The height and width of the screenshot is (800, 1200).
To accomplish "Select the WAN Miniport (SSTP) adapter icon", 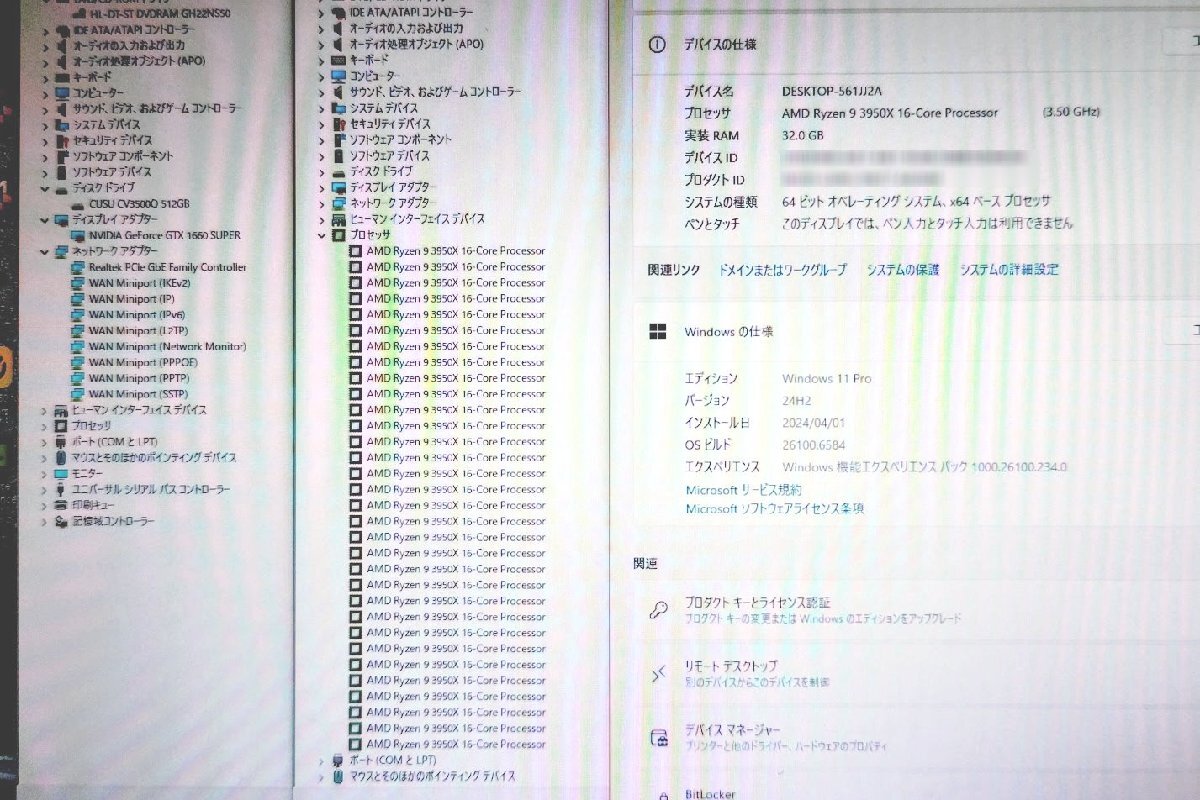I will point(79,394).
